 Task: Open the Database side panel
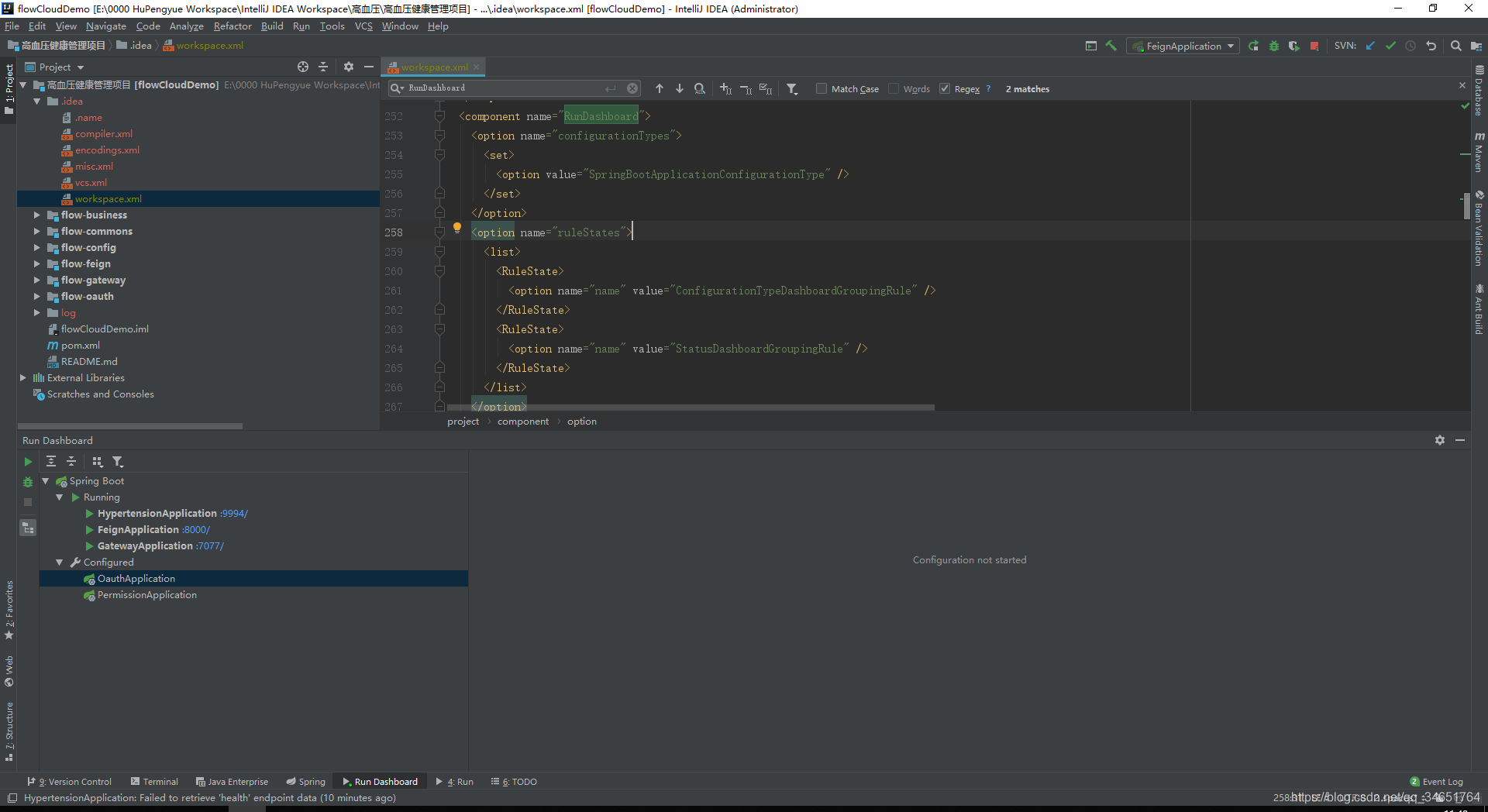tap(1479, 89)
